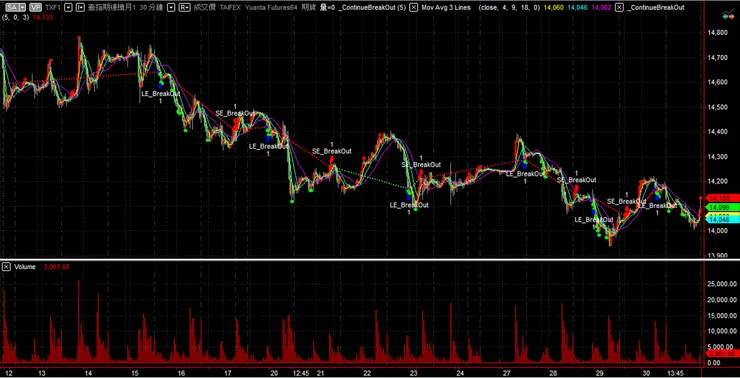Click the 14,300 price axis label
Screen dimensions: 740x378
tap(717, 156)
